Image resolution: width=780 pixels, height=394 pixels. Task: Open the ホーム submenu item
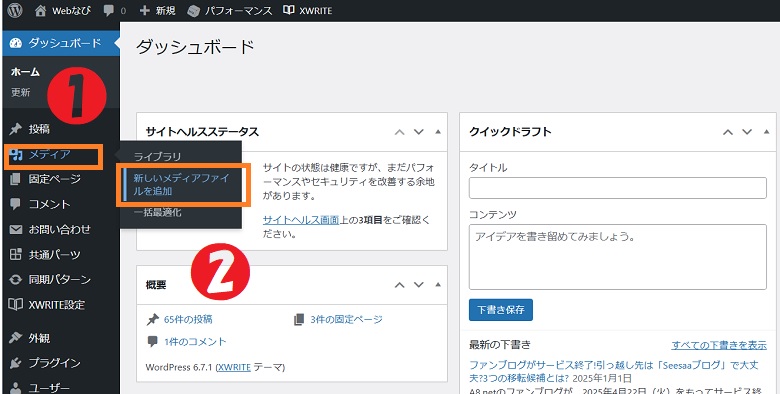pyautogui.click(x=25, y=72)
